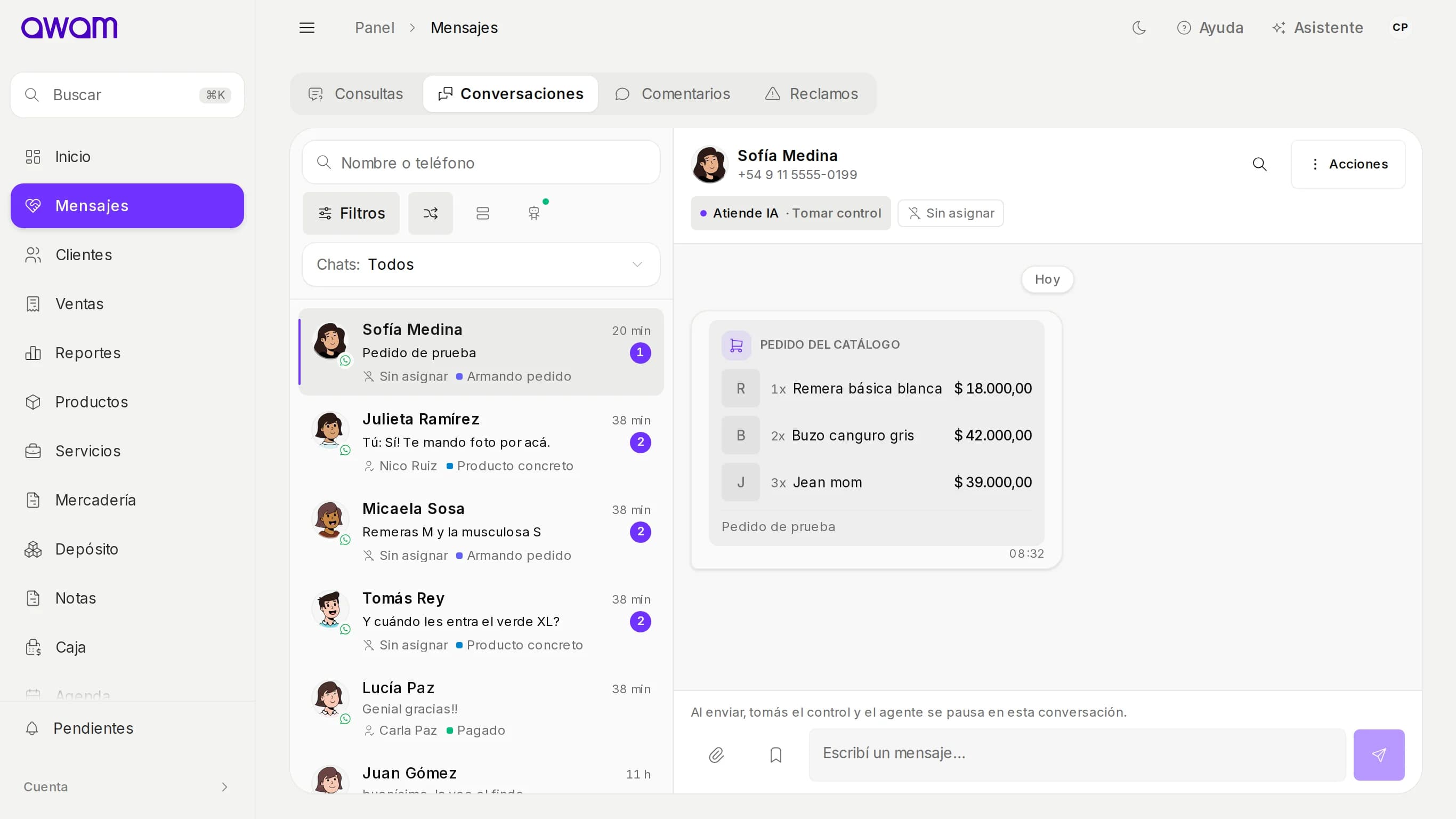The height and width of the screenshot is (819, 1456).
Task: Open Mercadería in the sidebar
Action: click(x=127, y=500)
